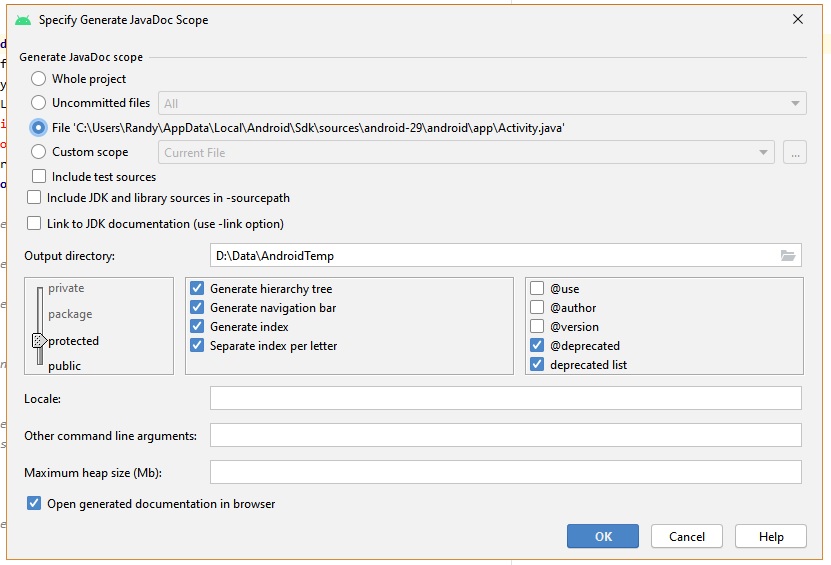Open the Custom scope Current File dropdown

click(466, 153)
